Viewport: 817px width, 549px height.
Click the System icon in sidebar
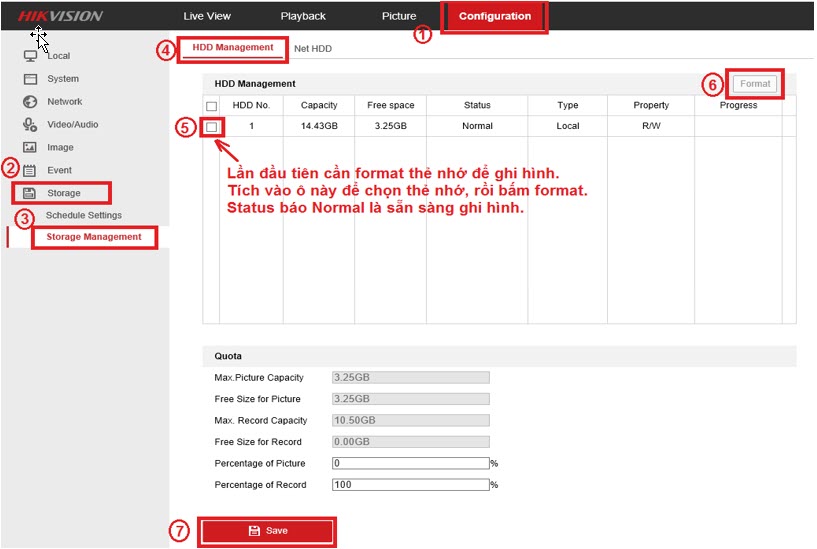click(30, 79)
